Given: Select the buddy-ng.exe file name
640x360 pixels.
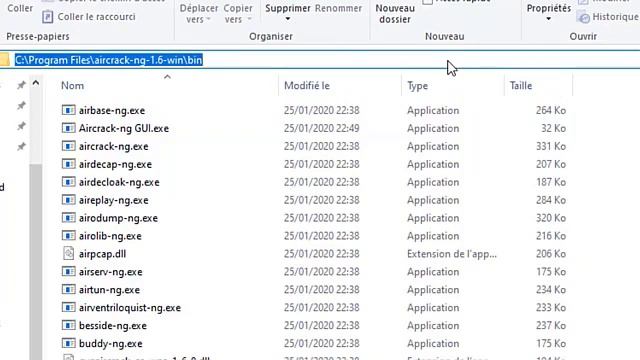Looking at the screenshot, I should pos(111,344).
